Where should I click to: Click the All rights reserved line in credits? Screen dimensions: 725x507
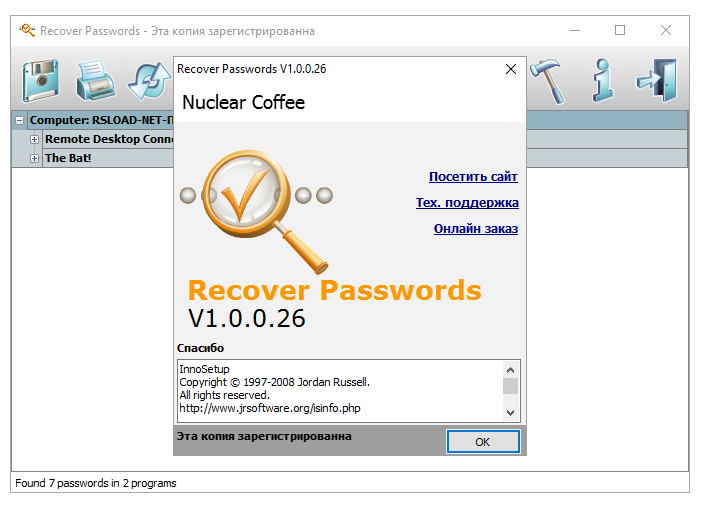pyautogui.click(x=224, y=395)
